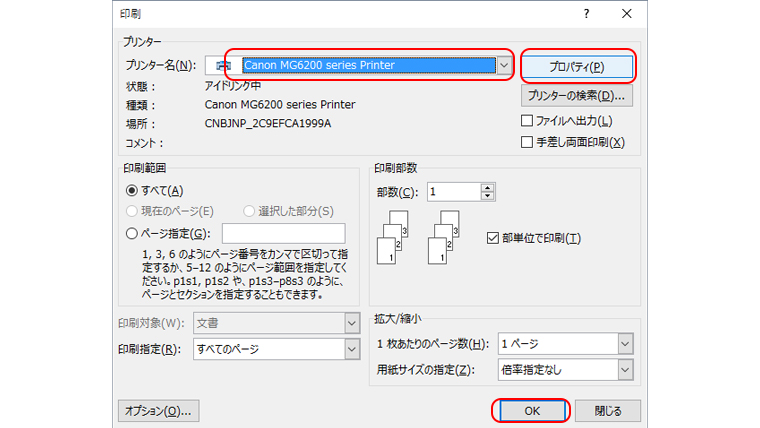
Task: Open the オプション button
Action: click(x=158, y=410)
